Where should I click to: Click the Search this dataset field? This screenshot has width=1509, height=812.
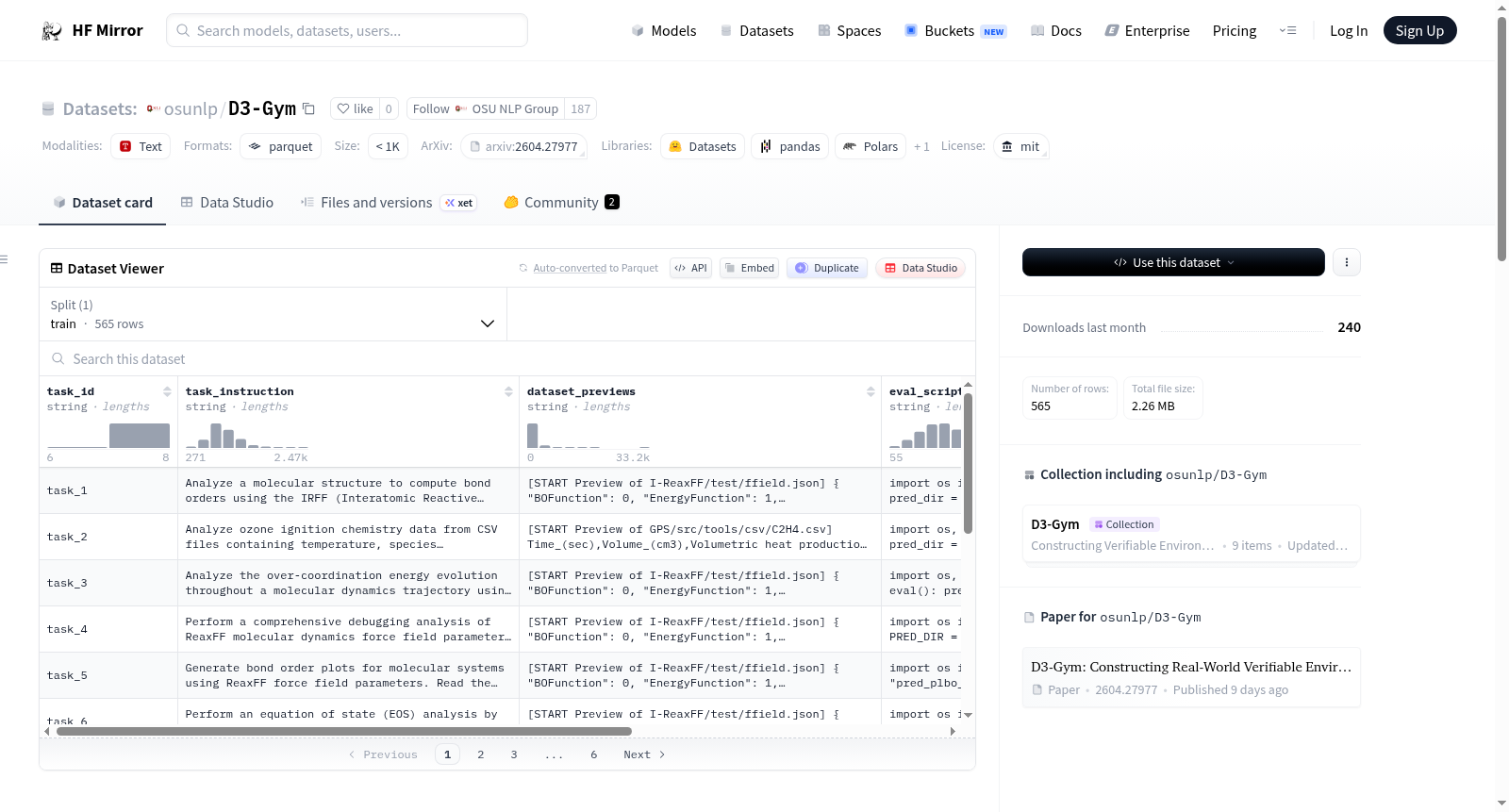click(507, 358)
